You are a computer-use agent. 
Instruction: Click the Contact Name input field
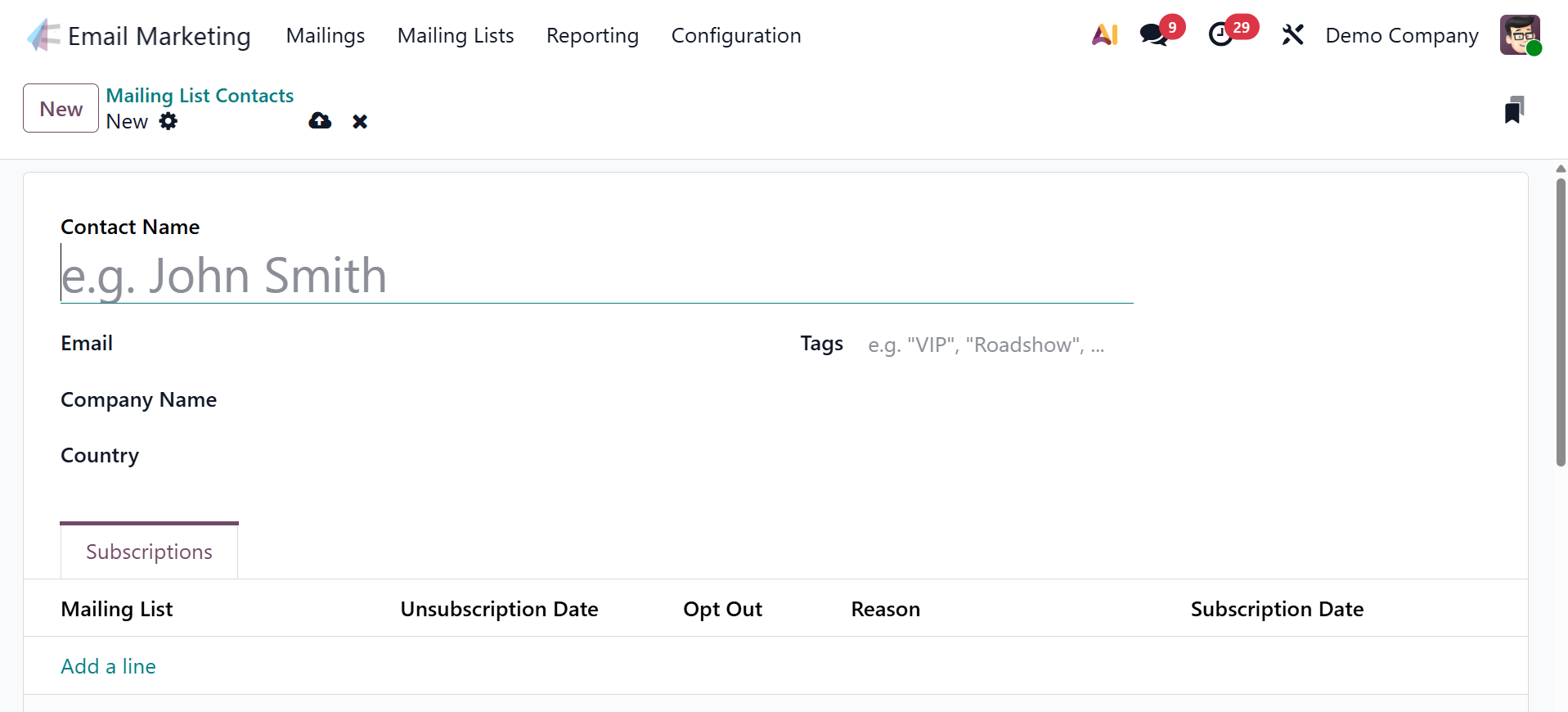596,276
